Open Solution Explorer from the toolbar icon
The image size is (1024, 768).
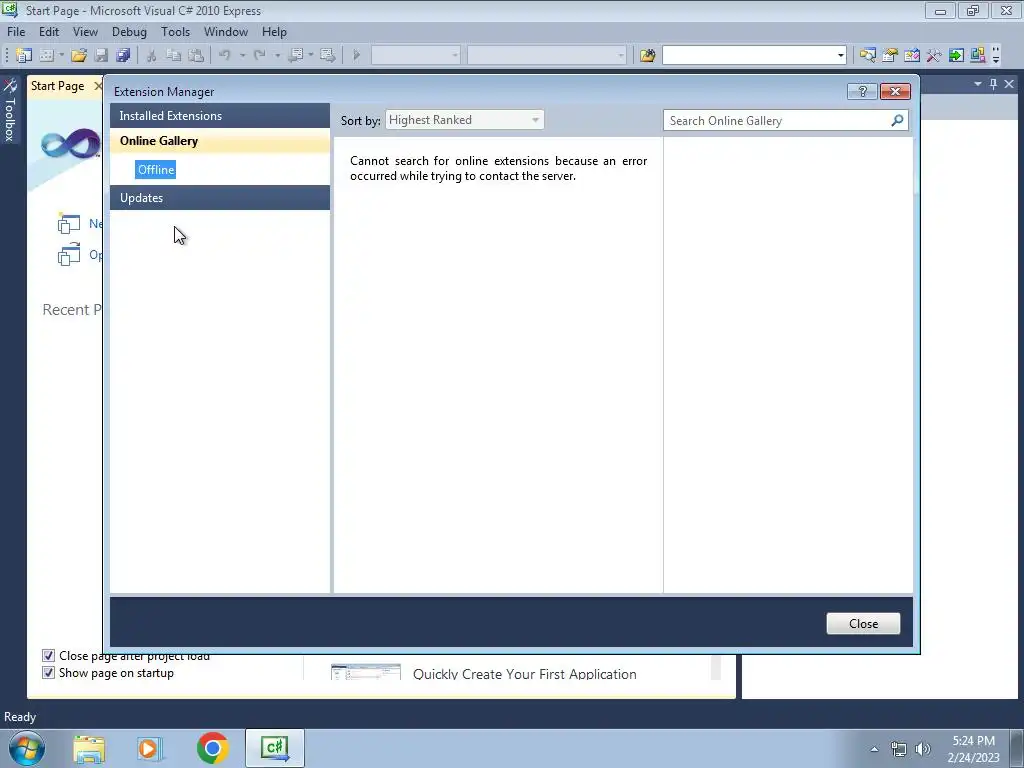tap(867, 56)
